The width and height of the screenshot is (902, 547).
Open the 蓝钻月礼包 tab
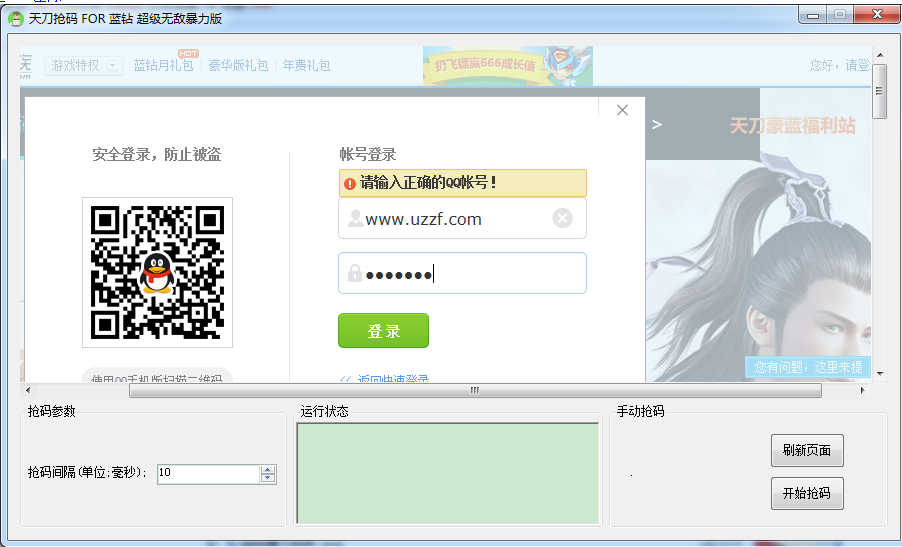click(x=163, y=66)
